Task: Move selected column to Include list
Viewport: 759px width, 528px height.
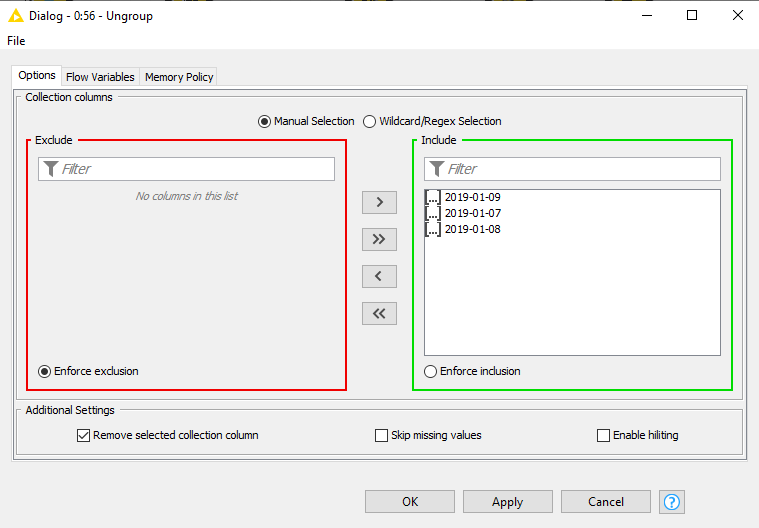Action: point(379,202)
